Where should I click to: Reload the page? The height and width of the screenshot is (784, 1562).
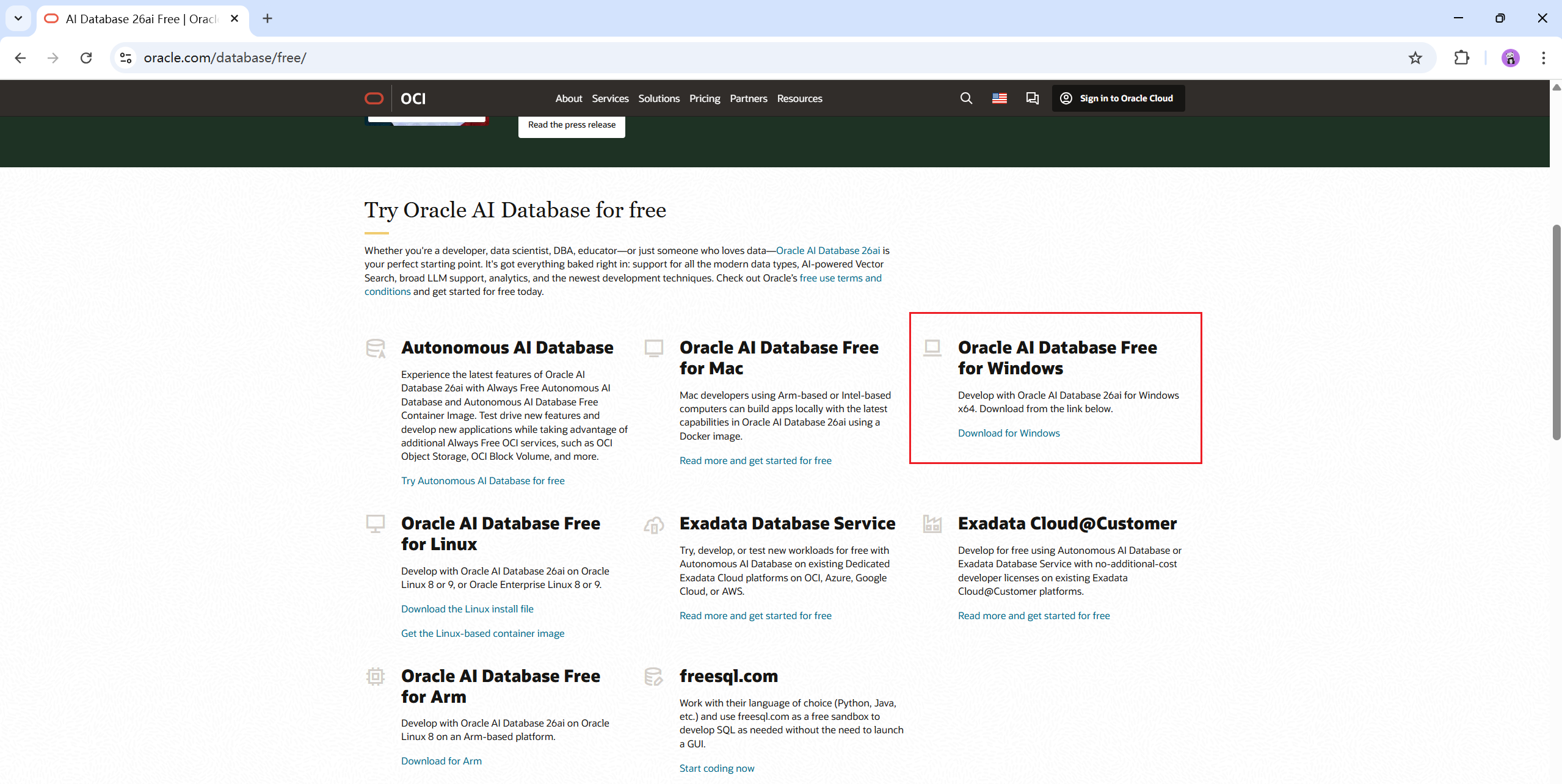point(86,58)
